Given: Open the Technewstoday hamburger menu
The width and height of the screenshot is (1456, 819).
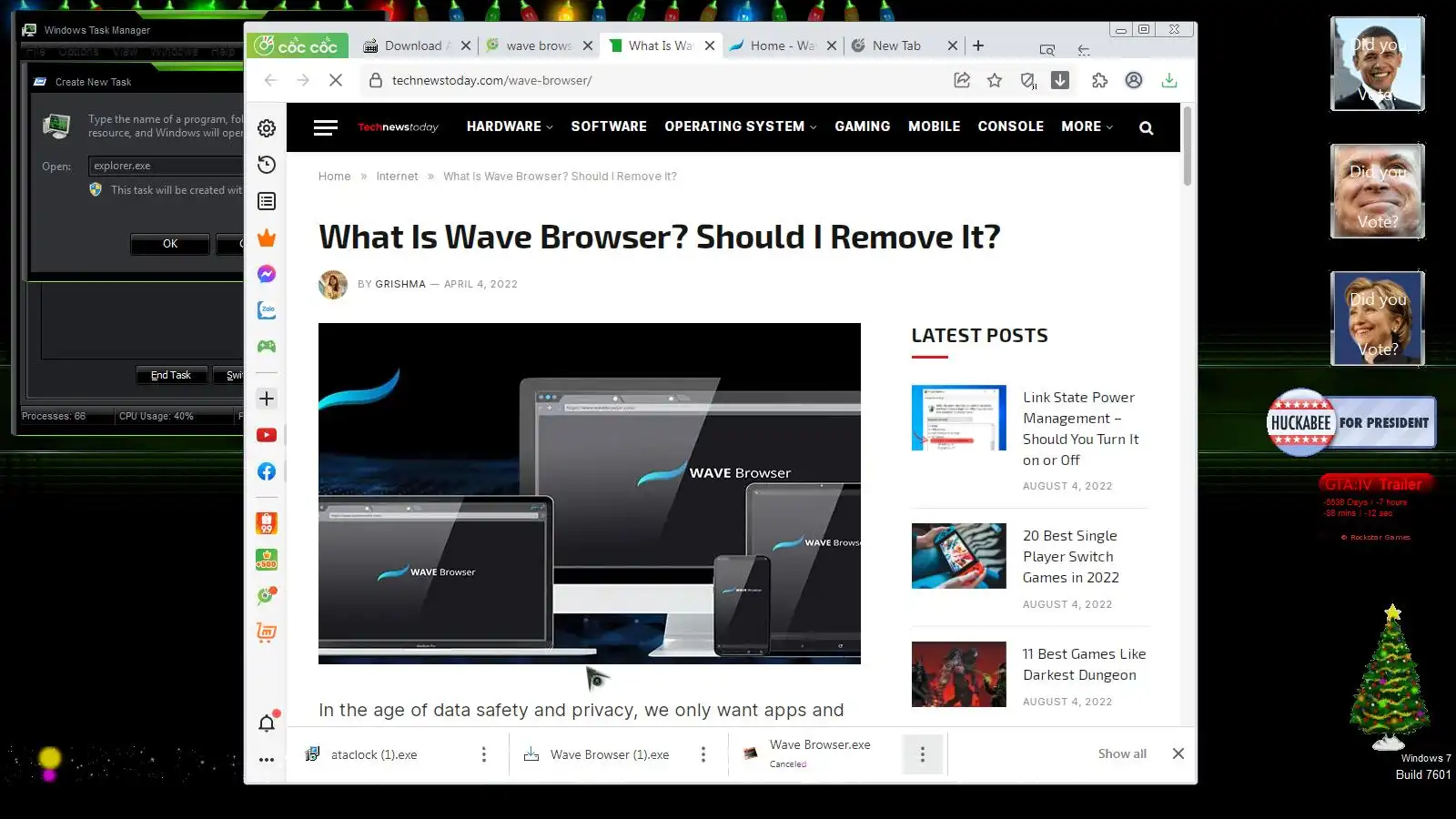Looking at the screenshot, I should (x=326, y=127).
